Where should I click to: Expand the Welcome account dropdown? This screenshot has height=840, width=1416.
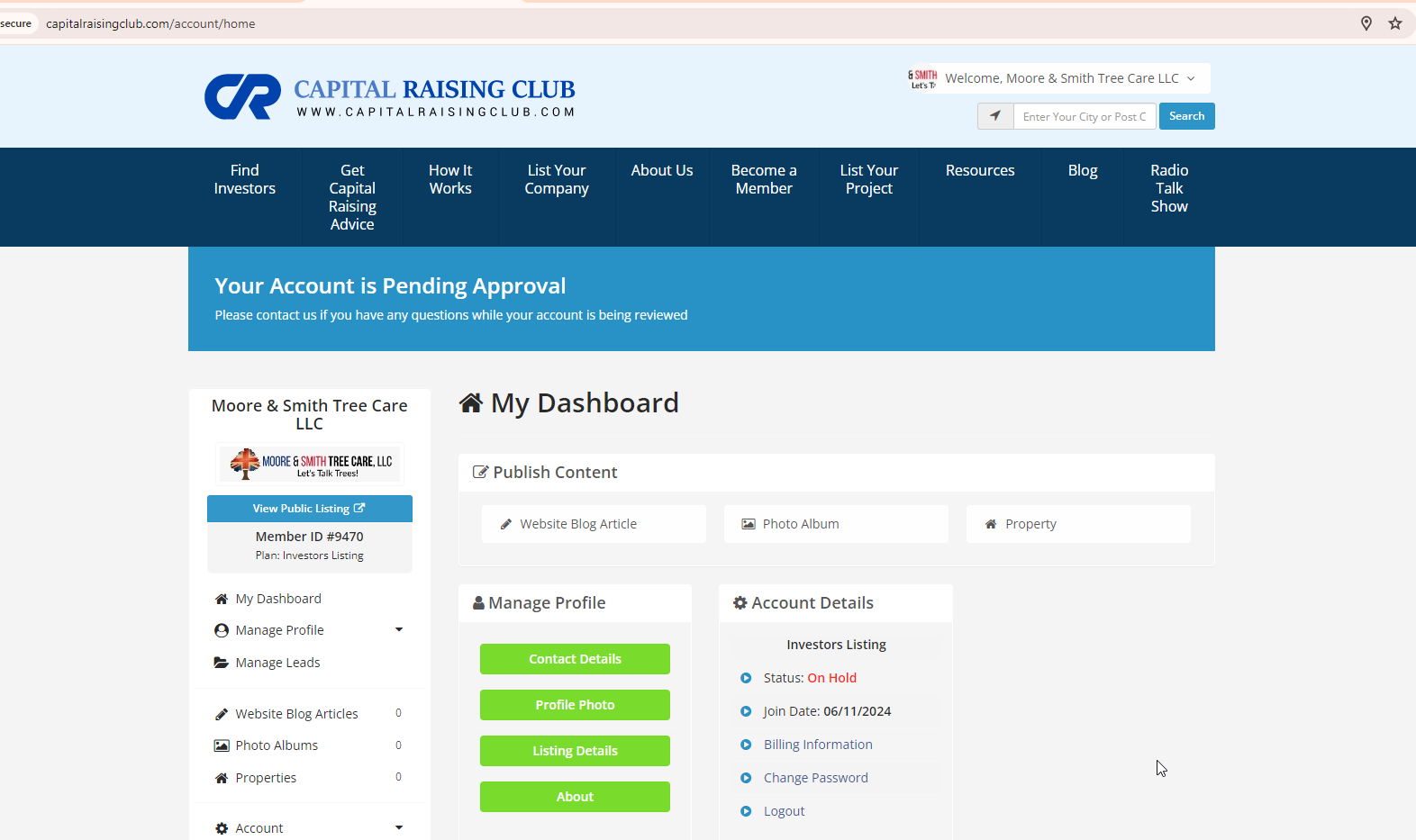[x=1191, y=78]
